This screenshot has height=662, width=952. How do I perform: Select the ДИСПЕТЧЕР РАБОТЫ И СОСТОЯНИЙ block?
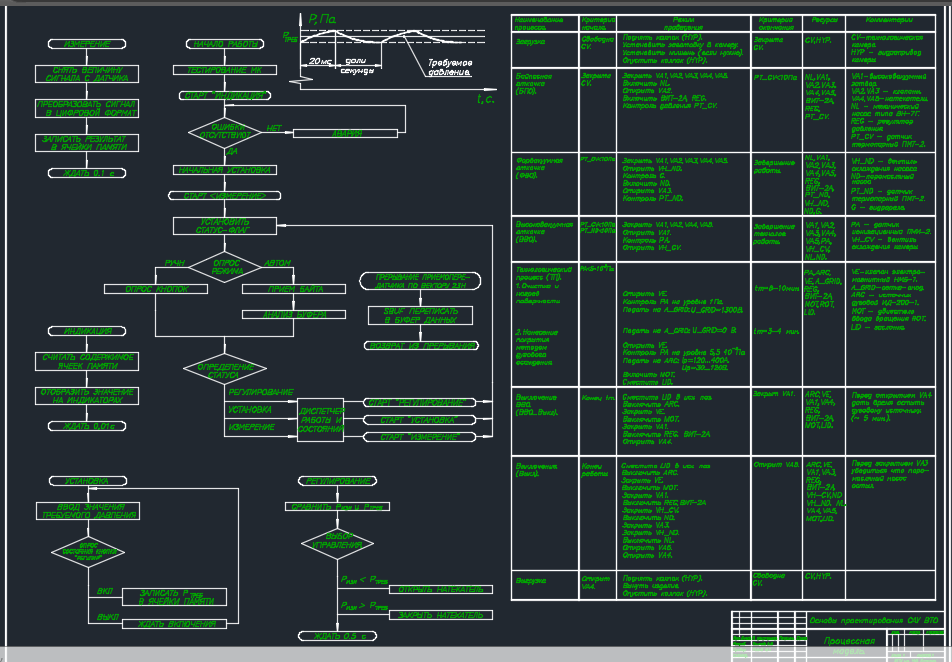tap(321, 420)
